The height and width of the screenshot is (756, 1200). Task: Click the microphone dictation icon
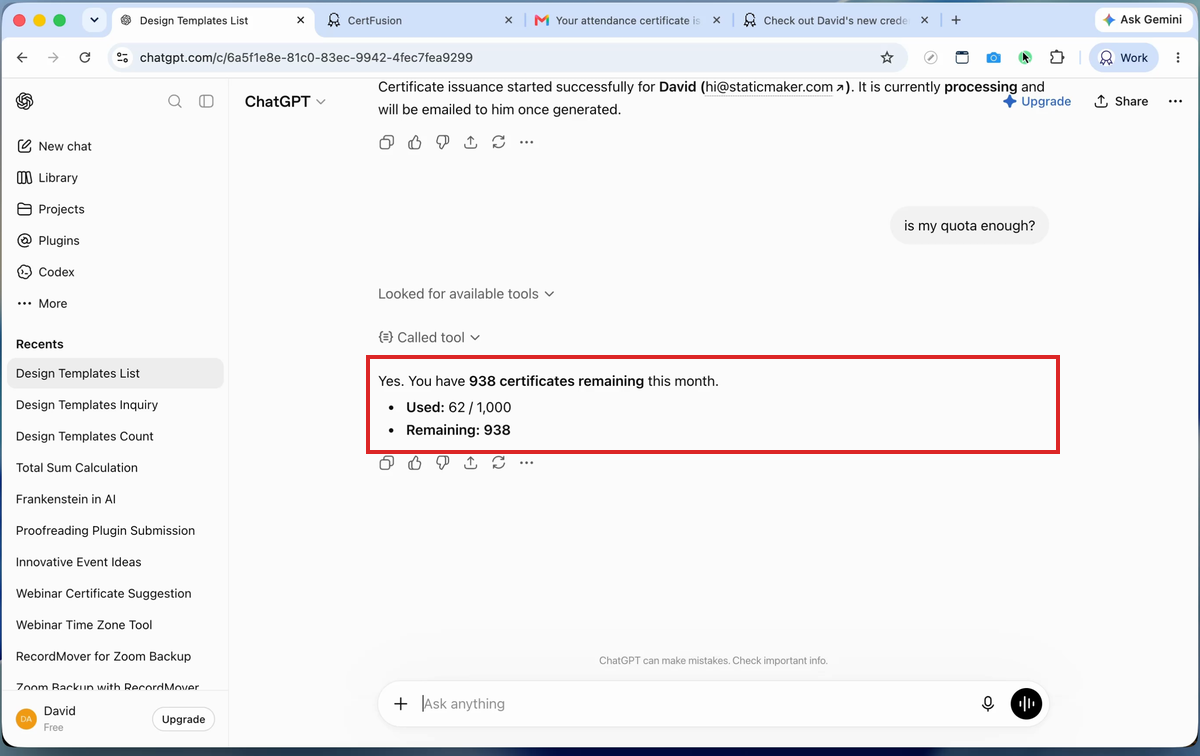(x=988, y=704)
